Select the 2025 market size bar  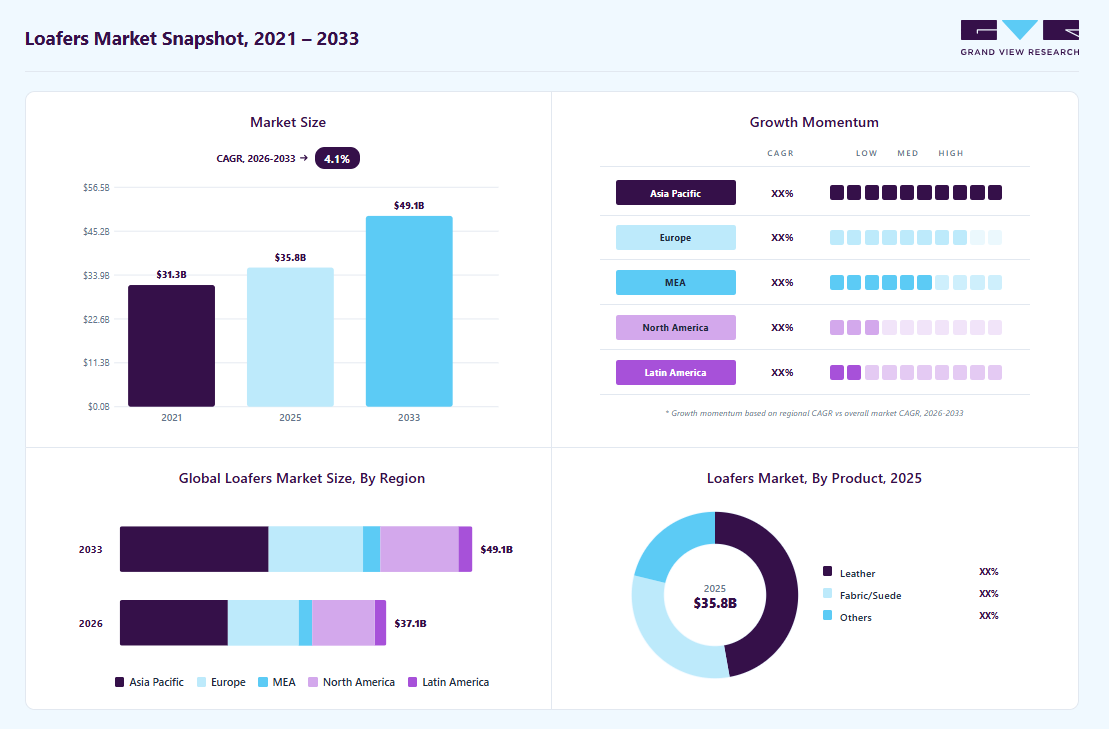(290, 337)
